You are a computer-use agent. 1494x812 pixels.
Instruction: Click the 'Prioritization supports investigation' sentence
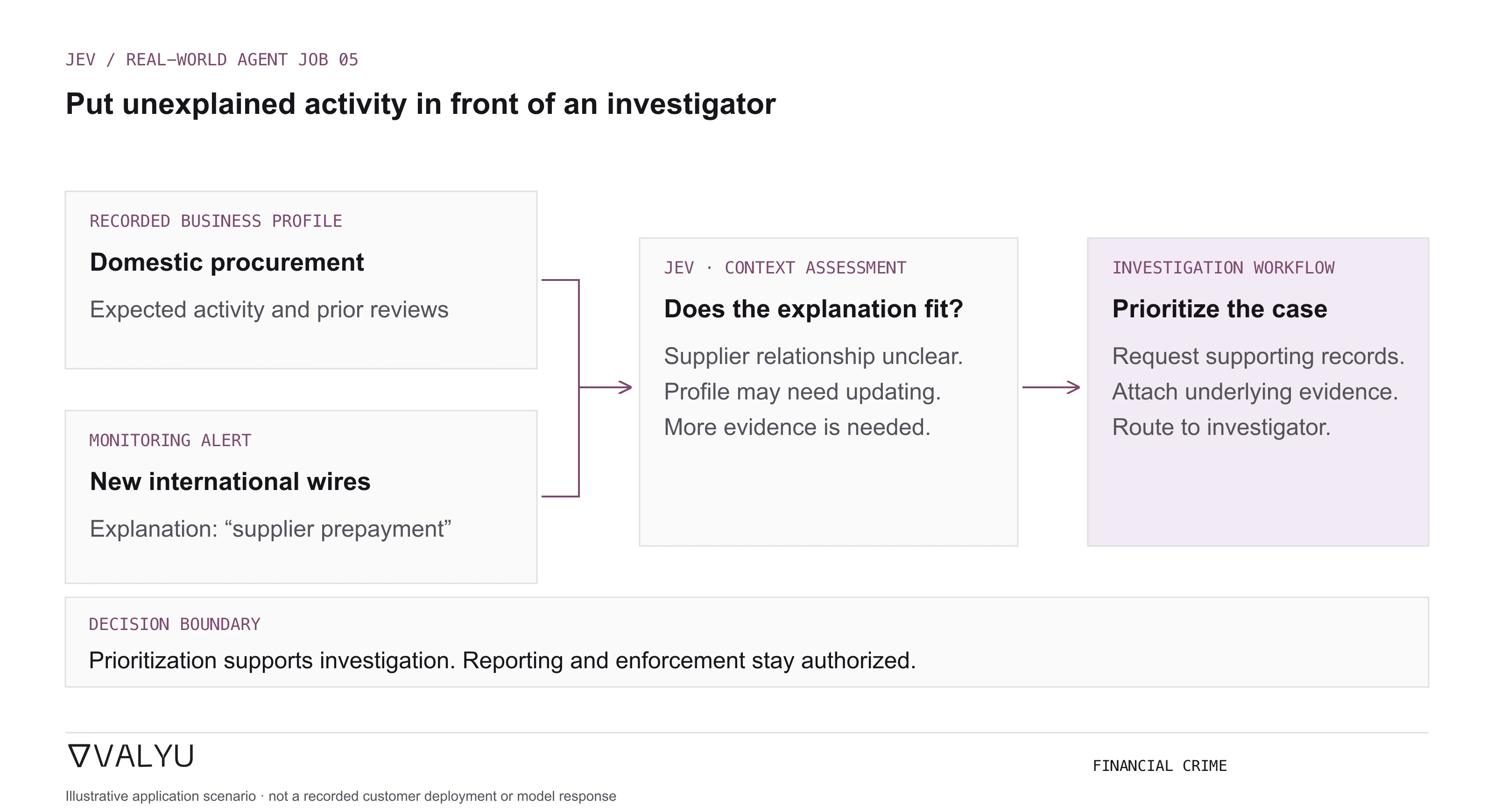click(502, 661)
